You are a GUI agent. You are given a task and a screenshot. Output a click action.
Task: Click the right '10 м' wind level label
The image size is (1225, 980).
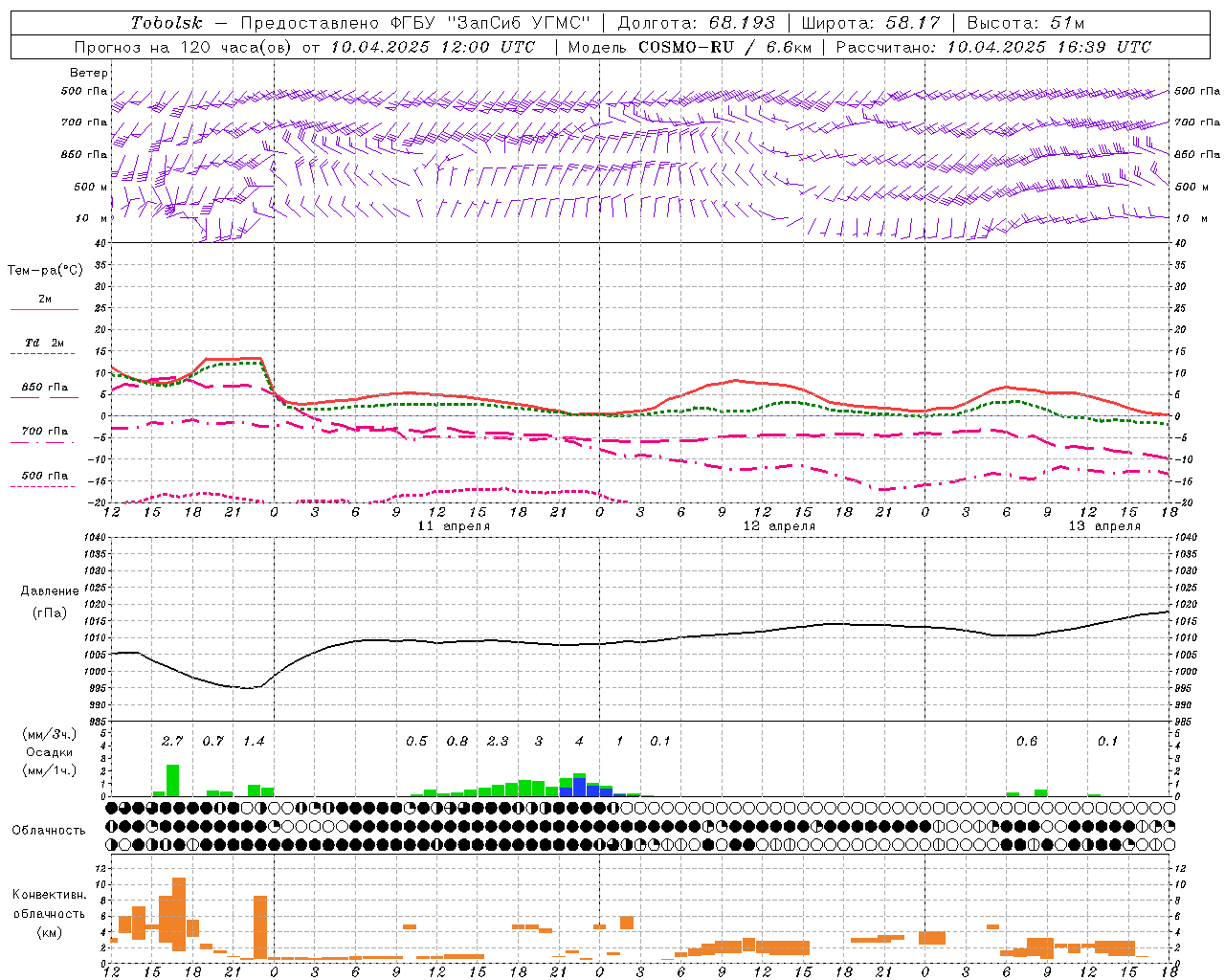point(1192,218)
